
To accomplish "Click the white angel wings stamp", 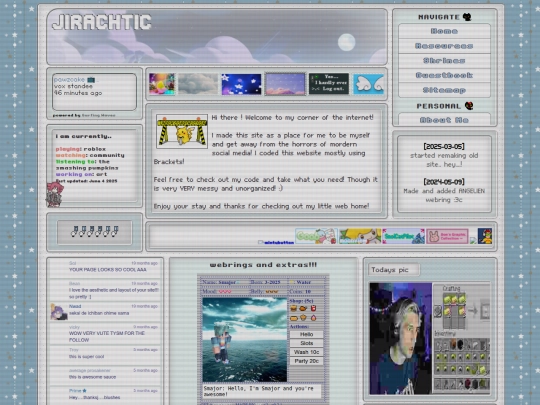I will click(x=368, y=84).
